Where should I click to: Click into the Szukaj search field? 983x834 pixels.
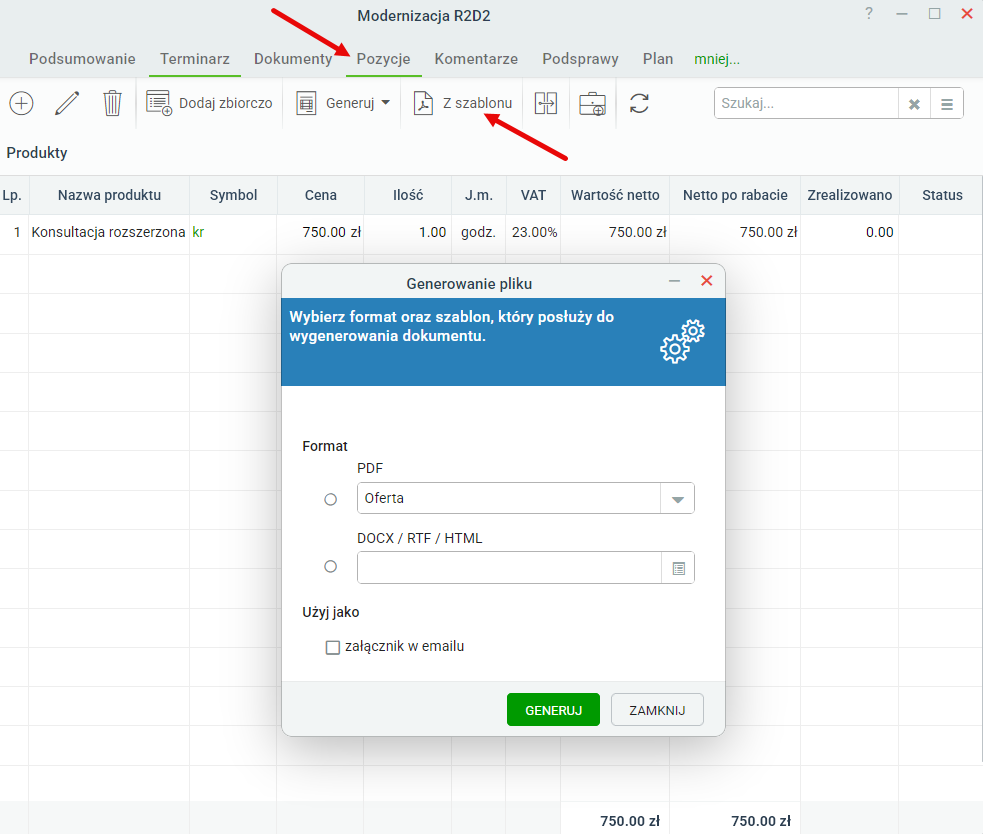point(806,103)
